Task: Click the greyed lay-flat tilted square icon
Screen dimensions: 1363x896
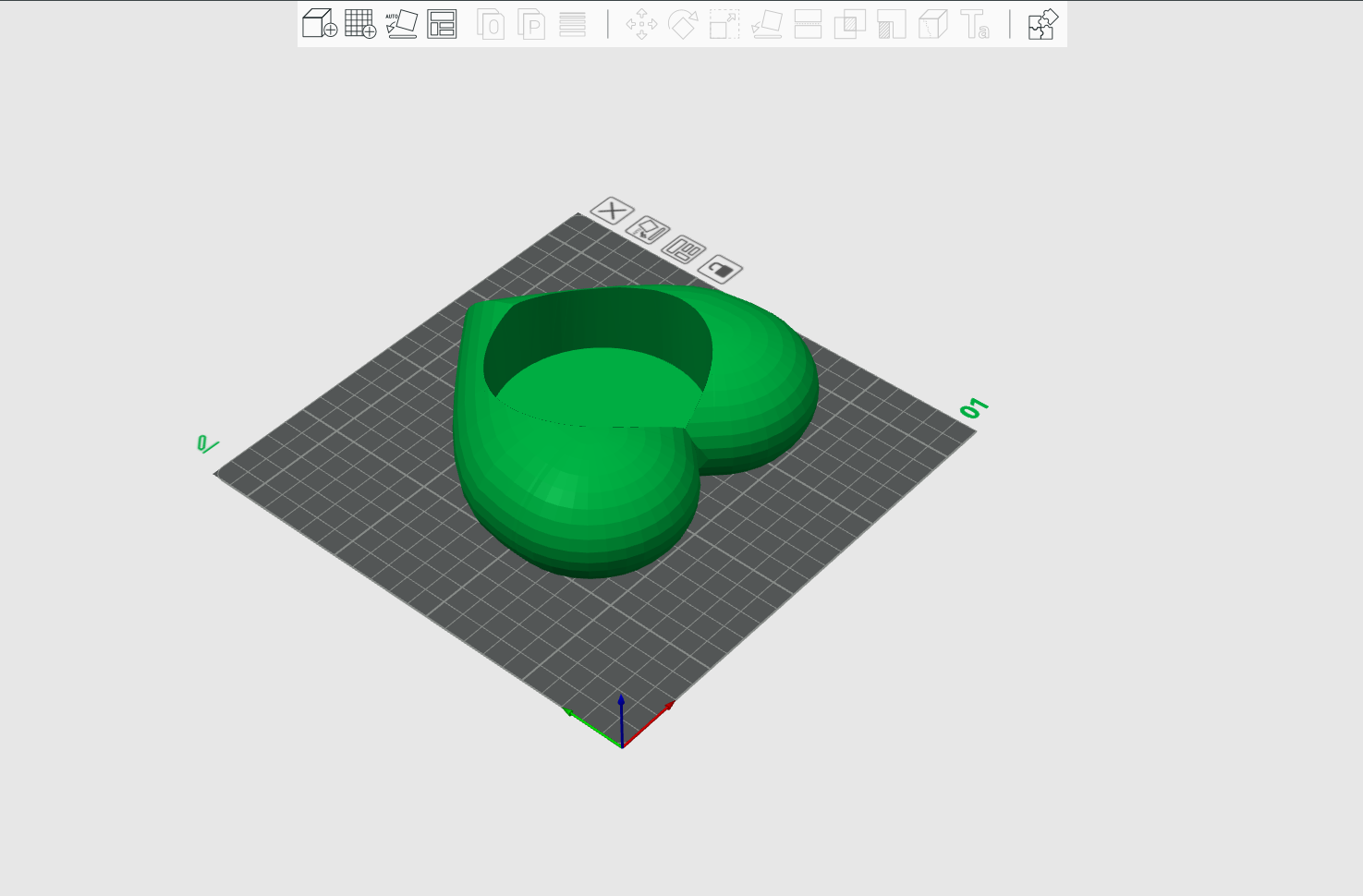Action: pyautogui.click(x=767, y=24)
